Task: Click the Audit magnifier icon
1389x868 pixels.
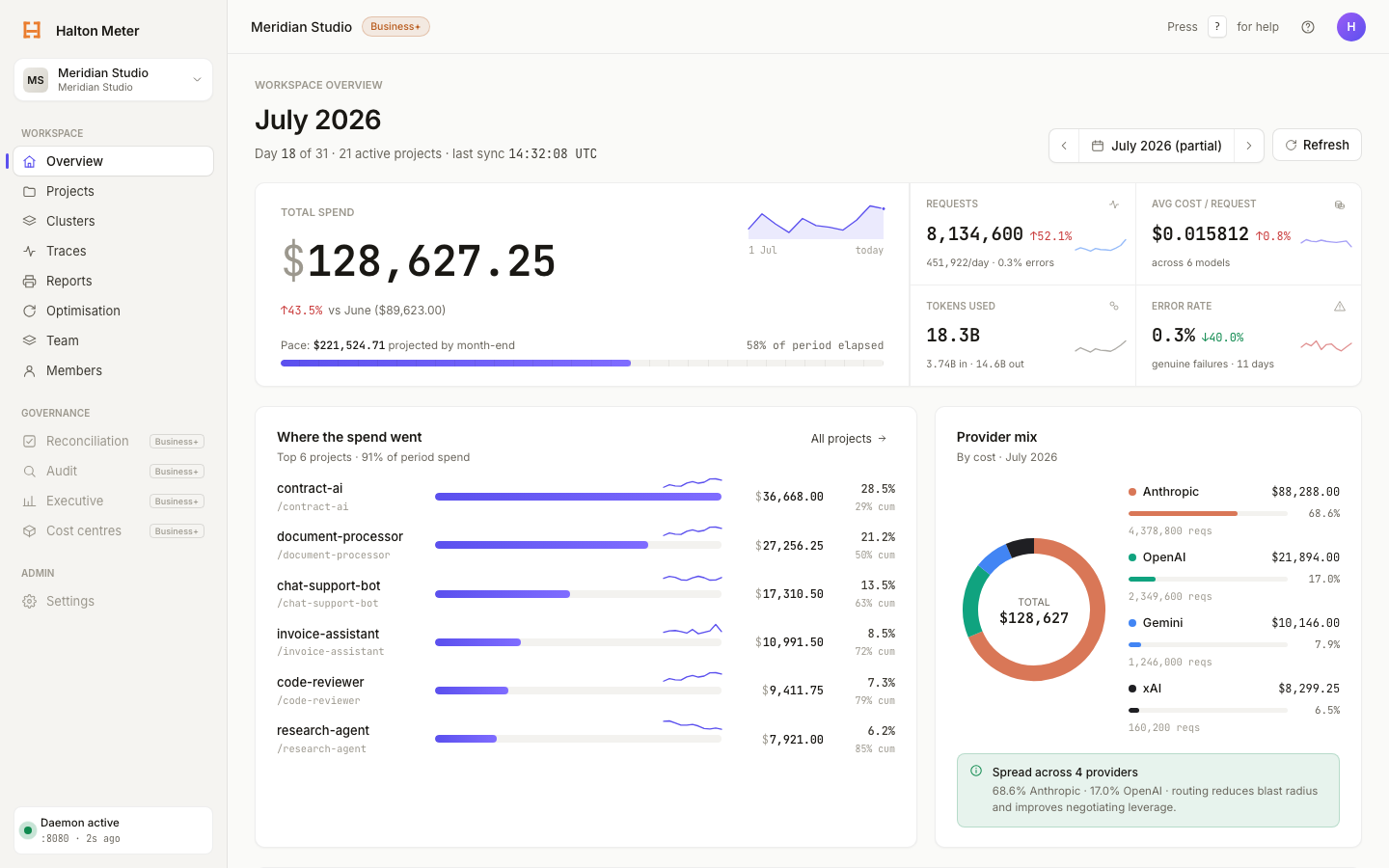Action: pyautogui.click(x=30, y=471)
